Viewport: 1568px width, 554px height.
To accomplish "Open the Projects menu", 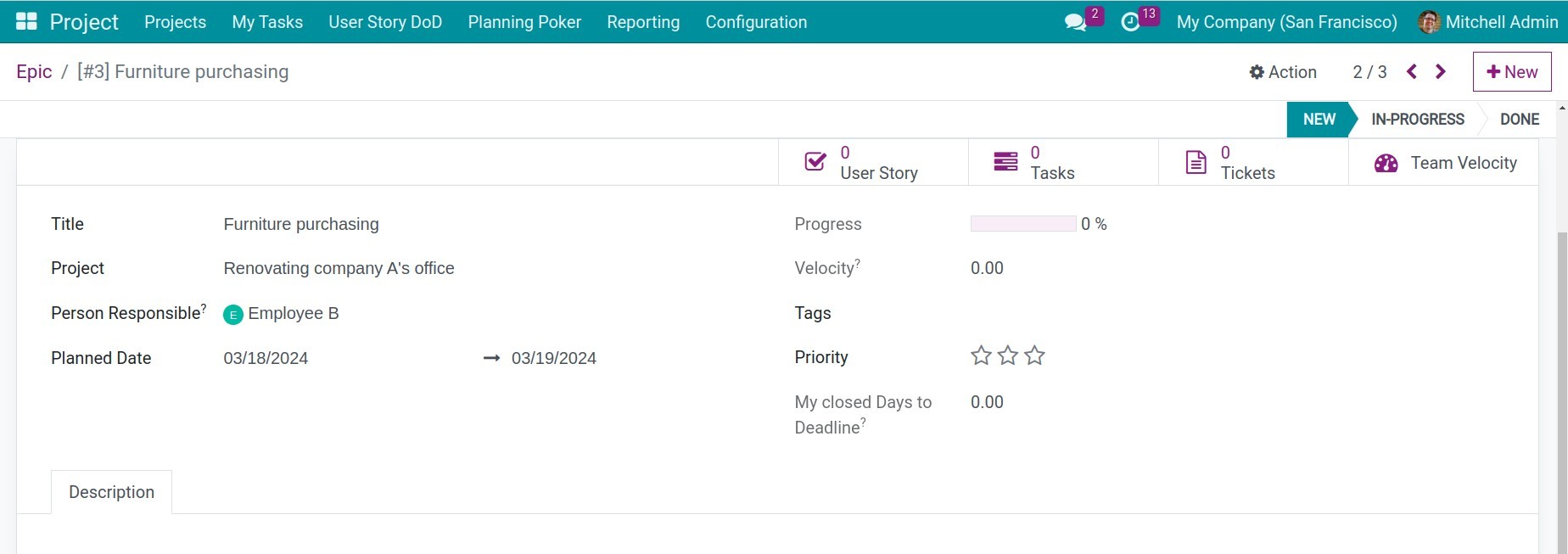I will (x=175, y=22).
